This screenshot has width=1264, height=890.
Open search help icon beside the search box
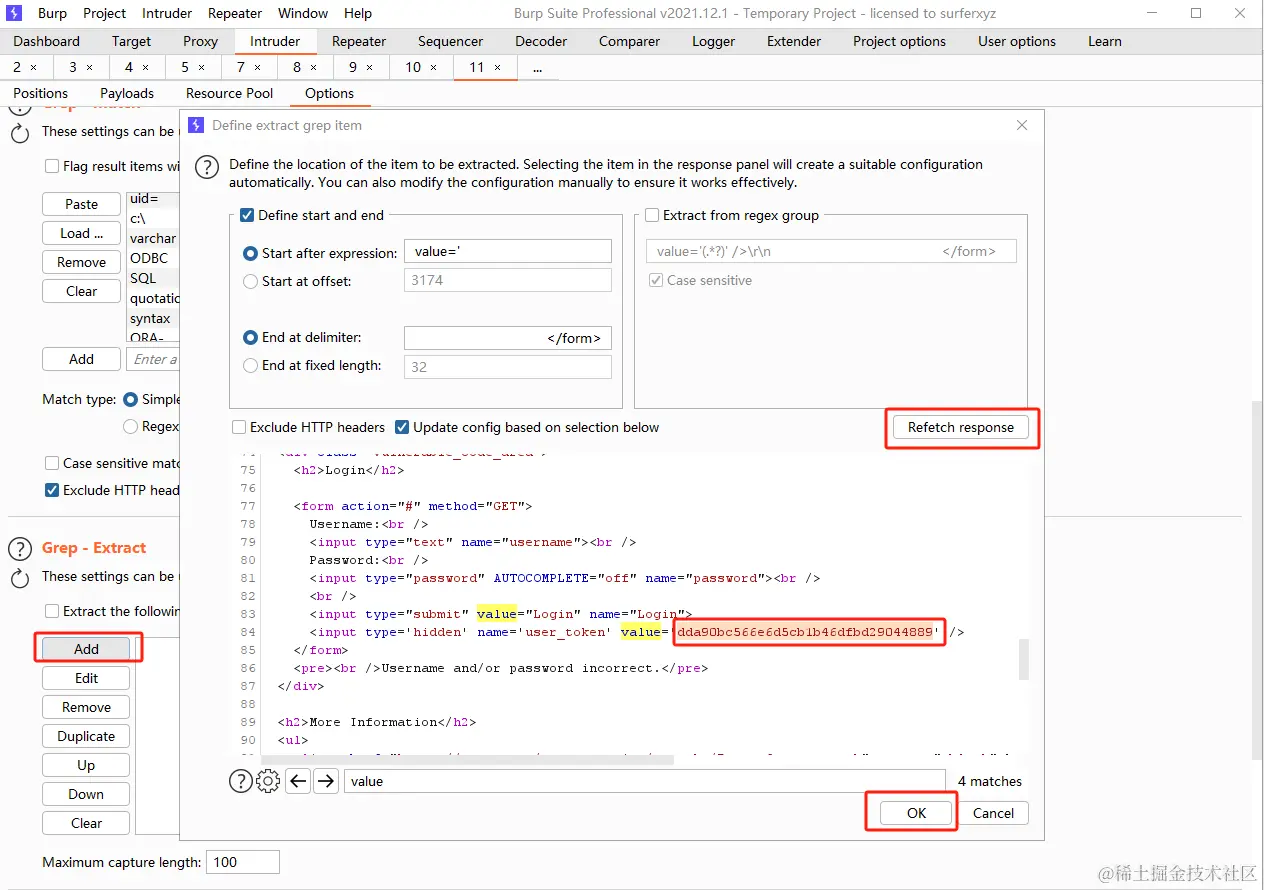click(x=241, y=781)
